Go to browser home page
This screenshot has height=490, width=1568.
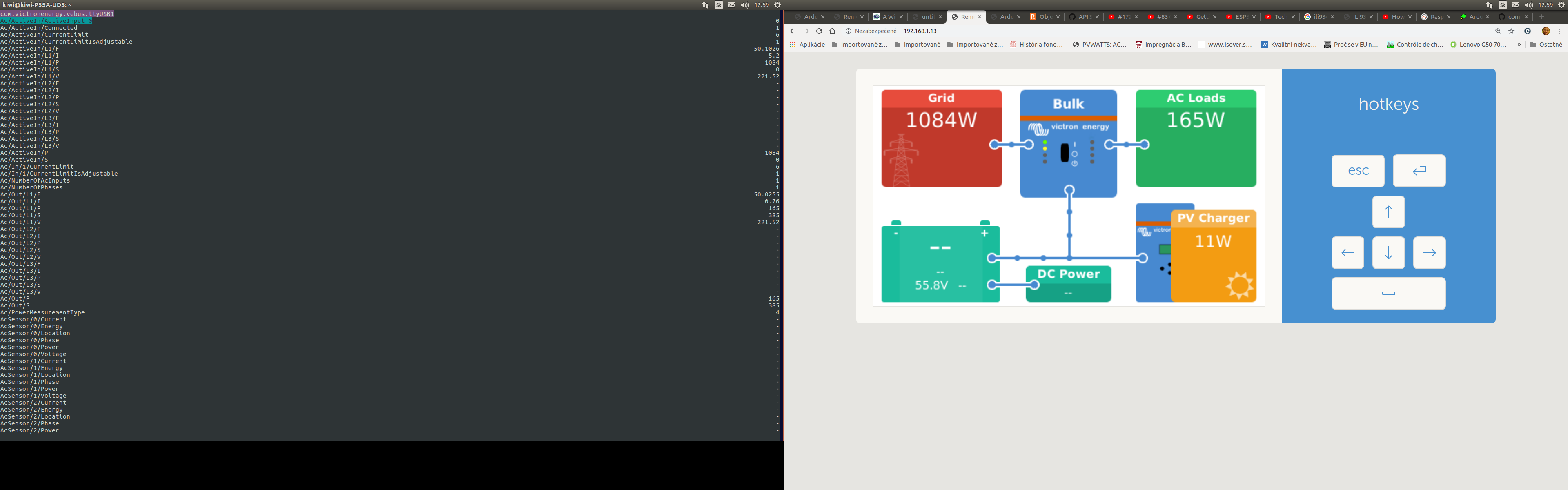[x=832, y=31]
